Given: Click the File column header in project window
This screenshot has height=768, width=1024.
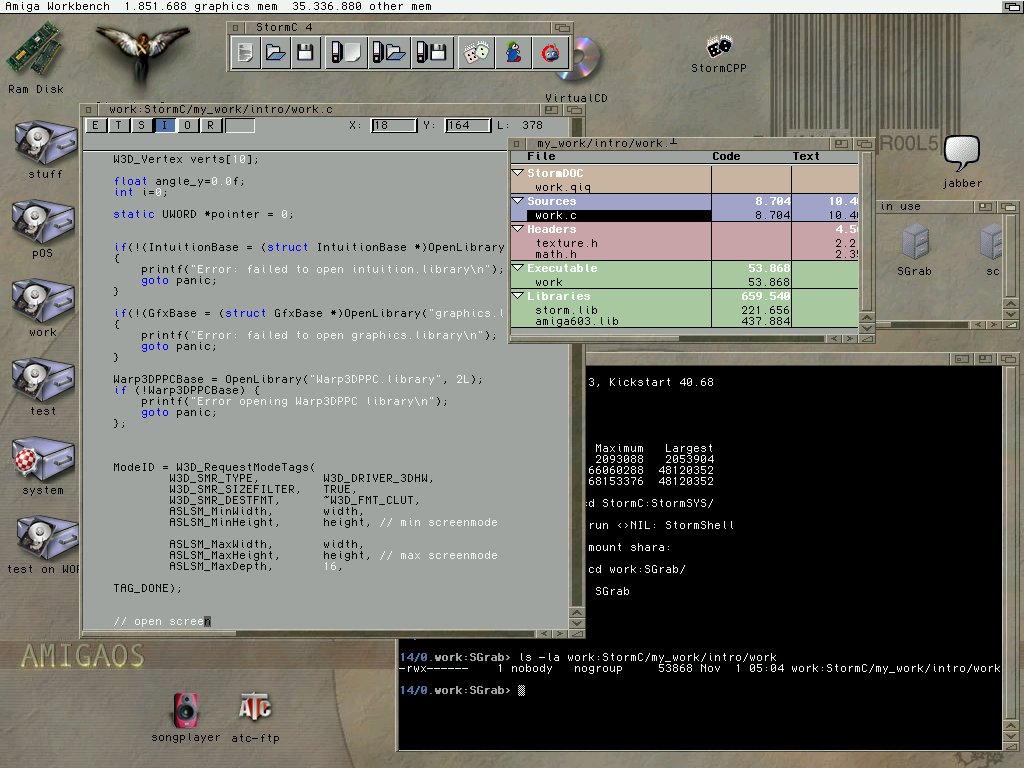Looking at the screenshot, I should click(541, 157).
